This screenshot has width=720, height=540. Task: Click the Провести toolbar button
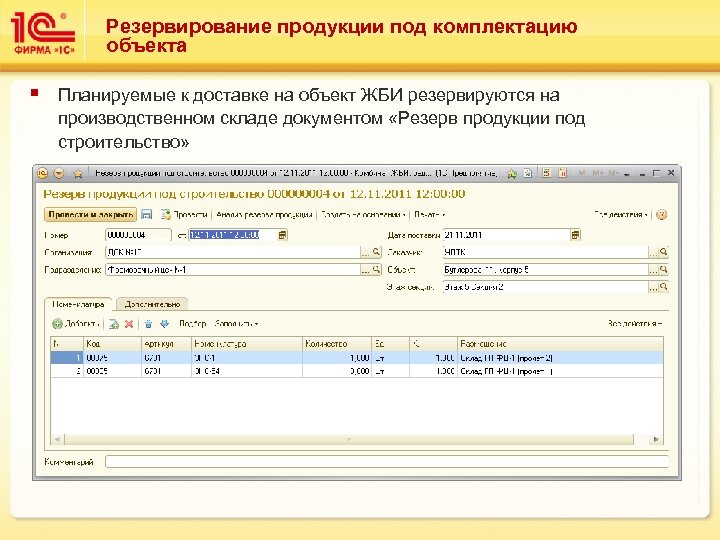coord(185,214)
